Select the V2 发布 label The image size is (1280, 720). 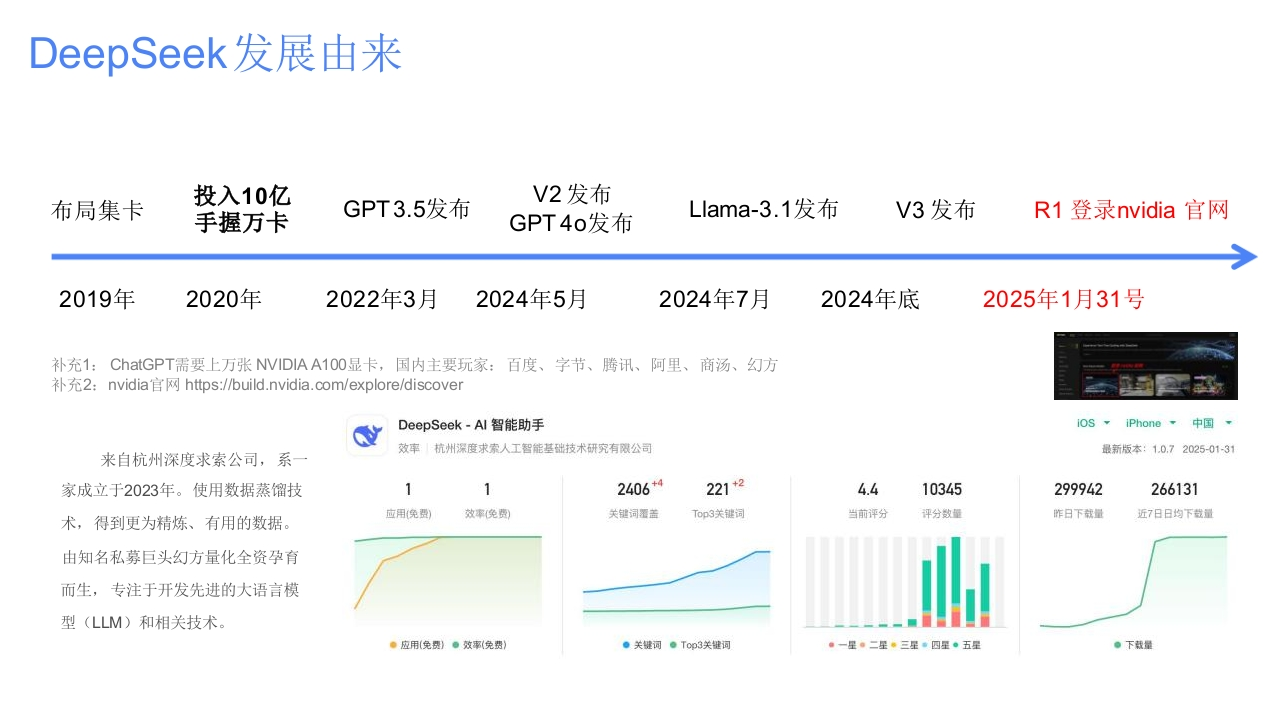click(x=571, y=194)
